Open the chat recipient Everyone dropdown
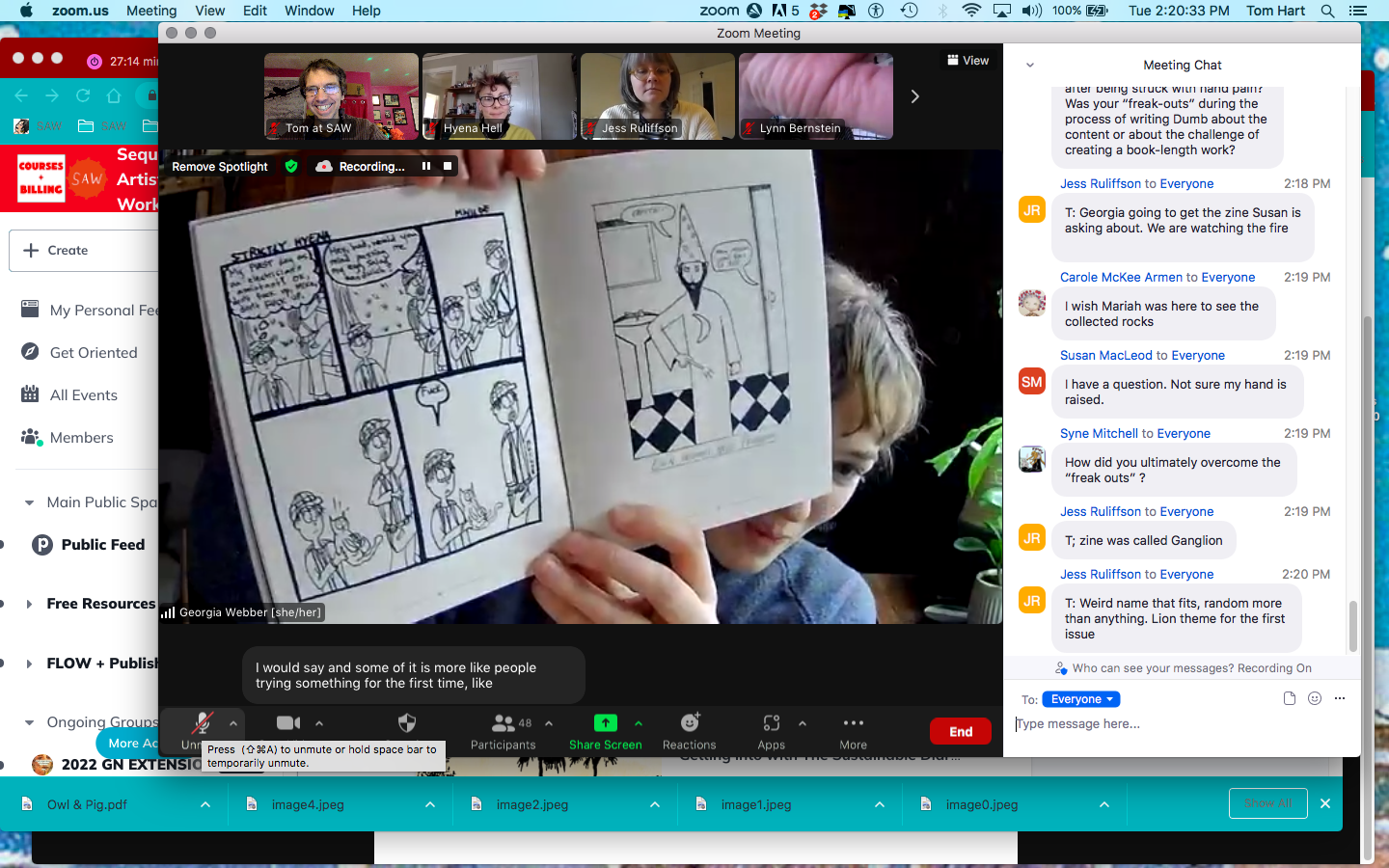 (x=1081, y=699)
